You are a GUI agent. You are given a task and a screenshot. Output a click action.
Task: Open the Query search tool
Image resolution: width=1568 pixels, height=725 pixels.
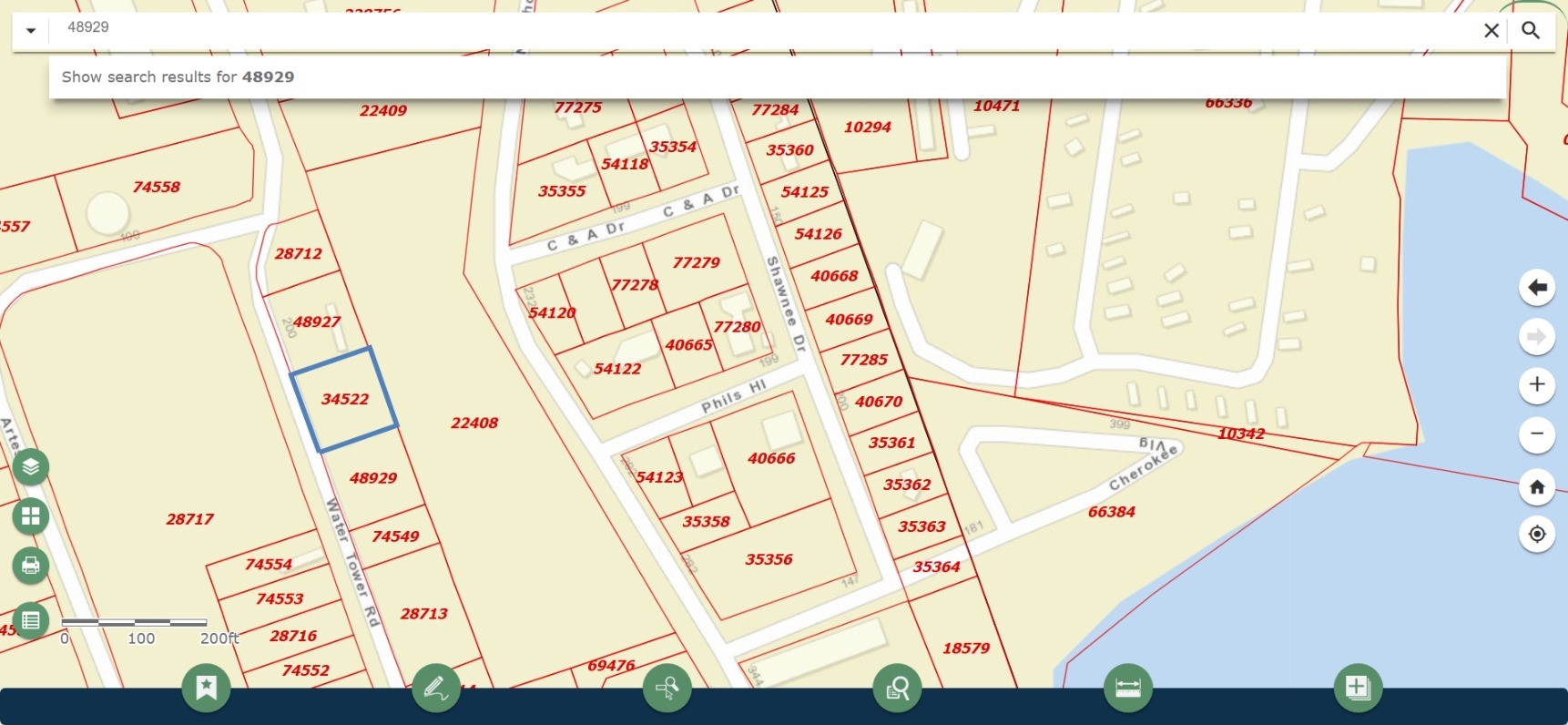point(897,688)
